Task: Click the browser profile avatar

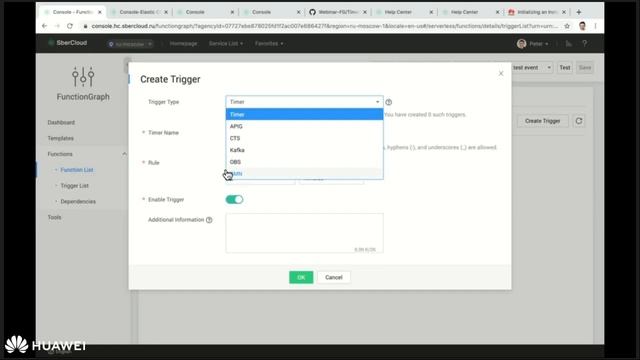Action: [582, 26]
